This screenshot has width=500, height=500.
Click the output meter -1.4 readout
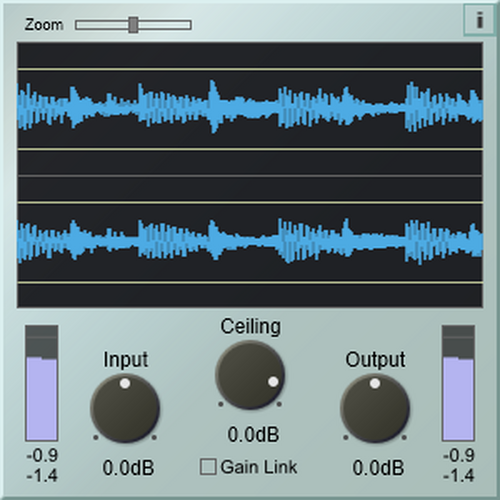point(459,476)
